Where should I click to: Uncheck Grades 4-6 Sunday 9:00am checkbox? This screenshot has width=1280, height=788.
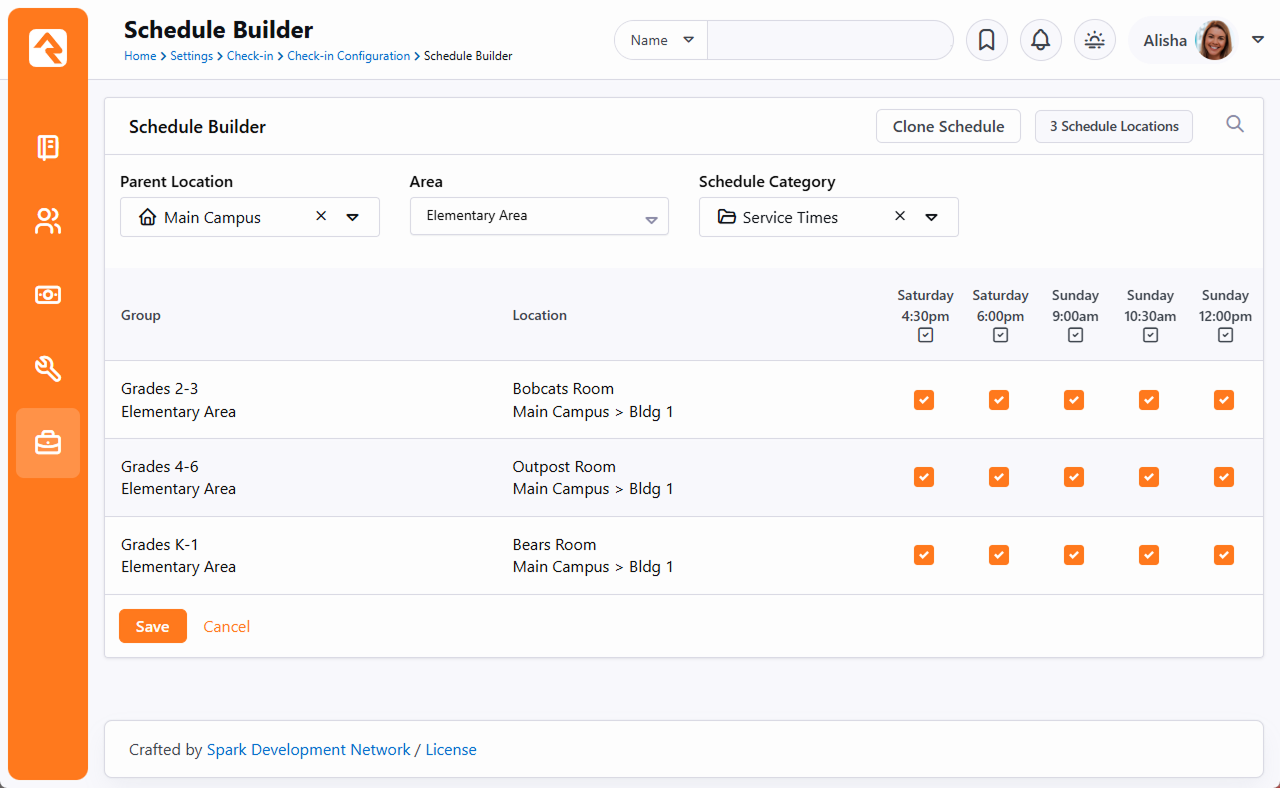(x=1074, y=477)
